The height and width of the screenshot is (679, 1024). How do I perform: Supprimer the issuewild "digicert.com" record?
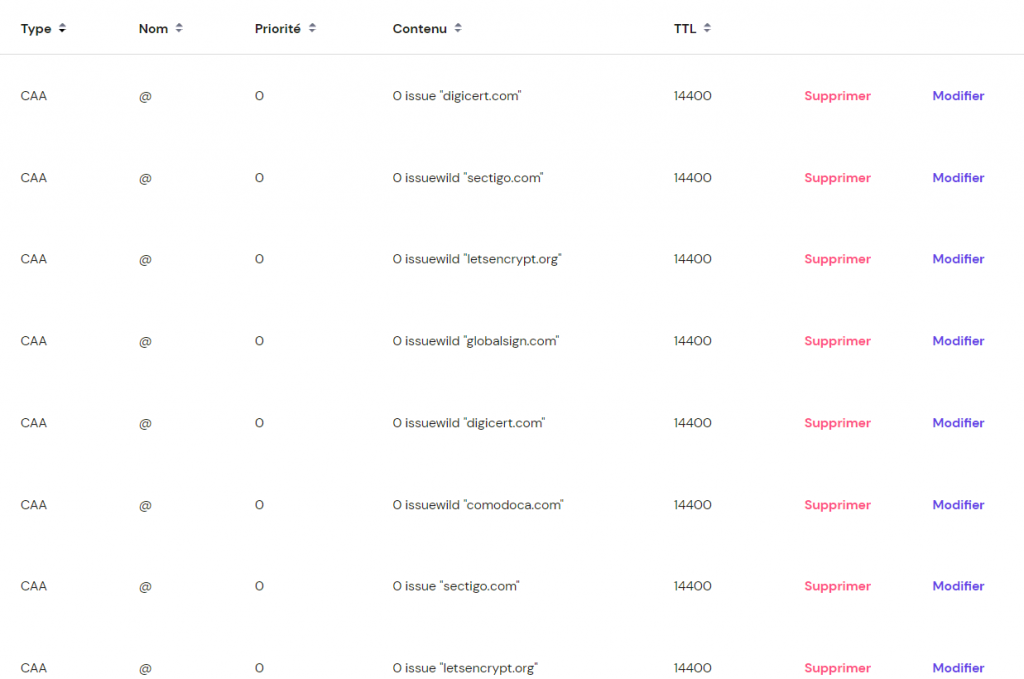tap(837, 423)
